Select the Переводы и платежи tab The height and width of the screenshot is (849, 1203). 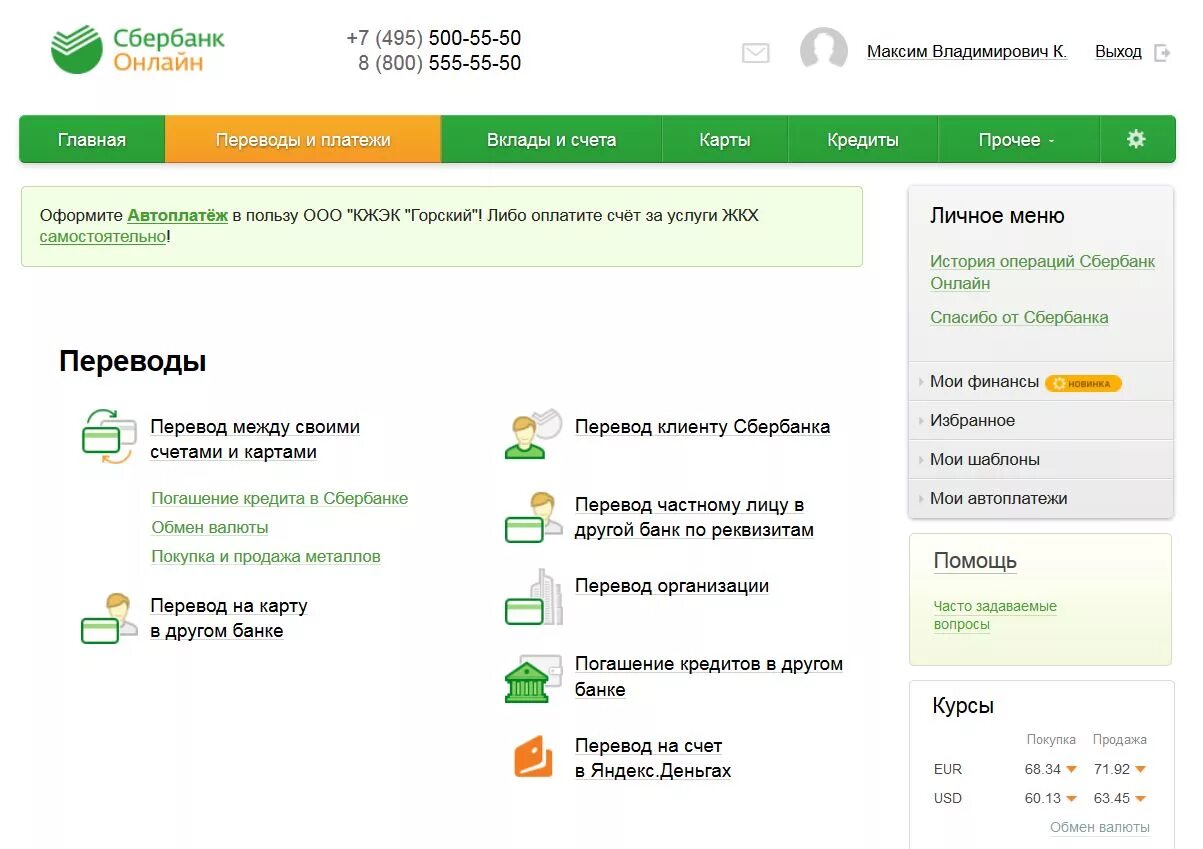click(303, 140)
